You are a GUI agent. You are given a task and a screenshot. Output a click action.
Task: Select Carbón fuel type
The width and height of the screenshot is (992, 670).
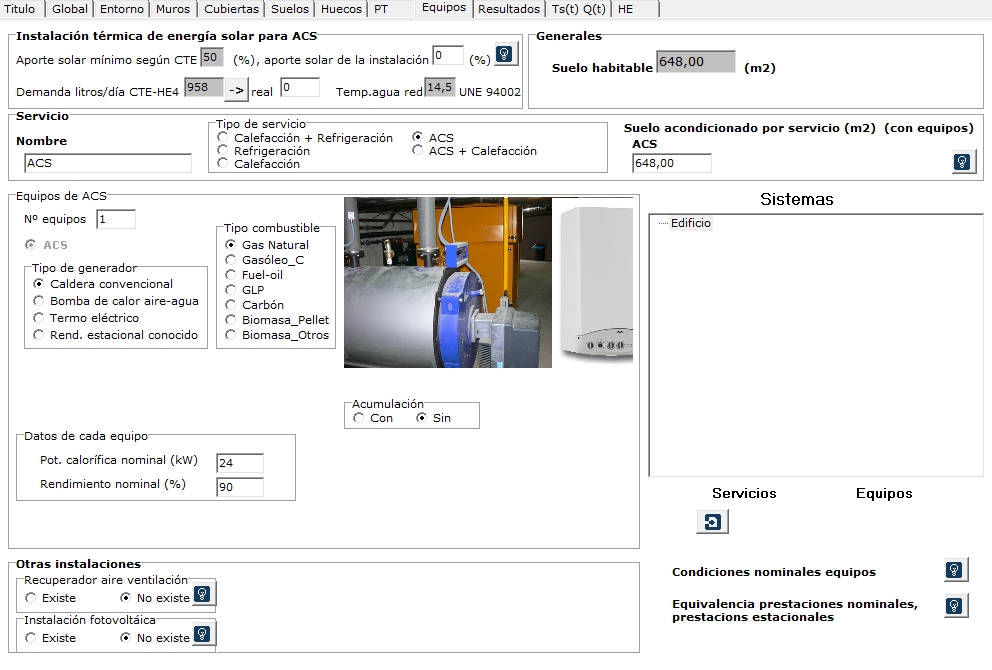click(254, 305)
